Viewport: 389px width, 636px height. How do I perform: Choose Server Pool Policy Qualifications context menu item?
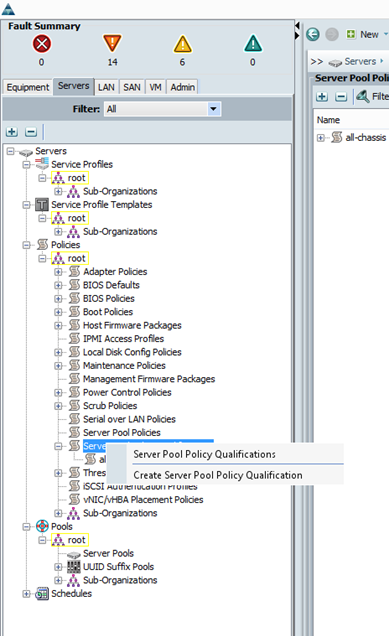pos(204,454)
